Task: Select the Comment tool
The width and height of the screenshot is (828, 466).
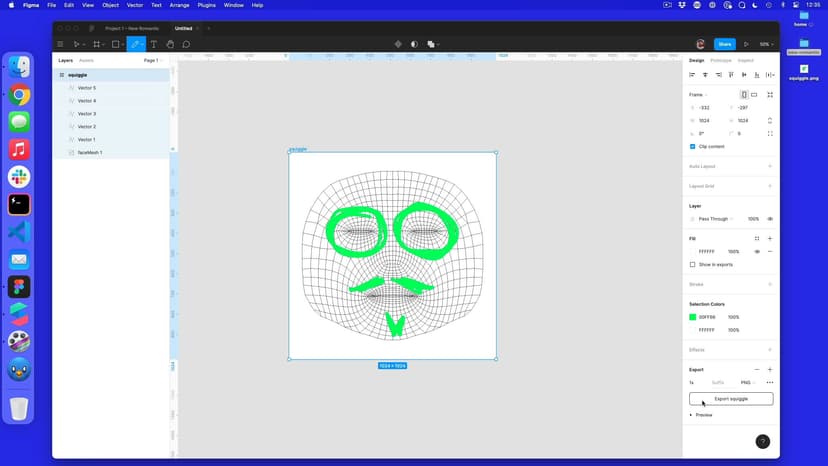Action: coord(186,44)
